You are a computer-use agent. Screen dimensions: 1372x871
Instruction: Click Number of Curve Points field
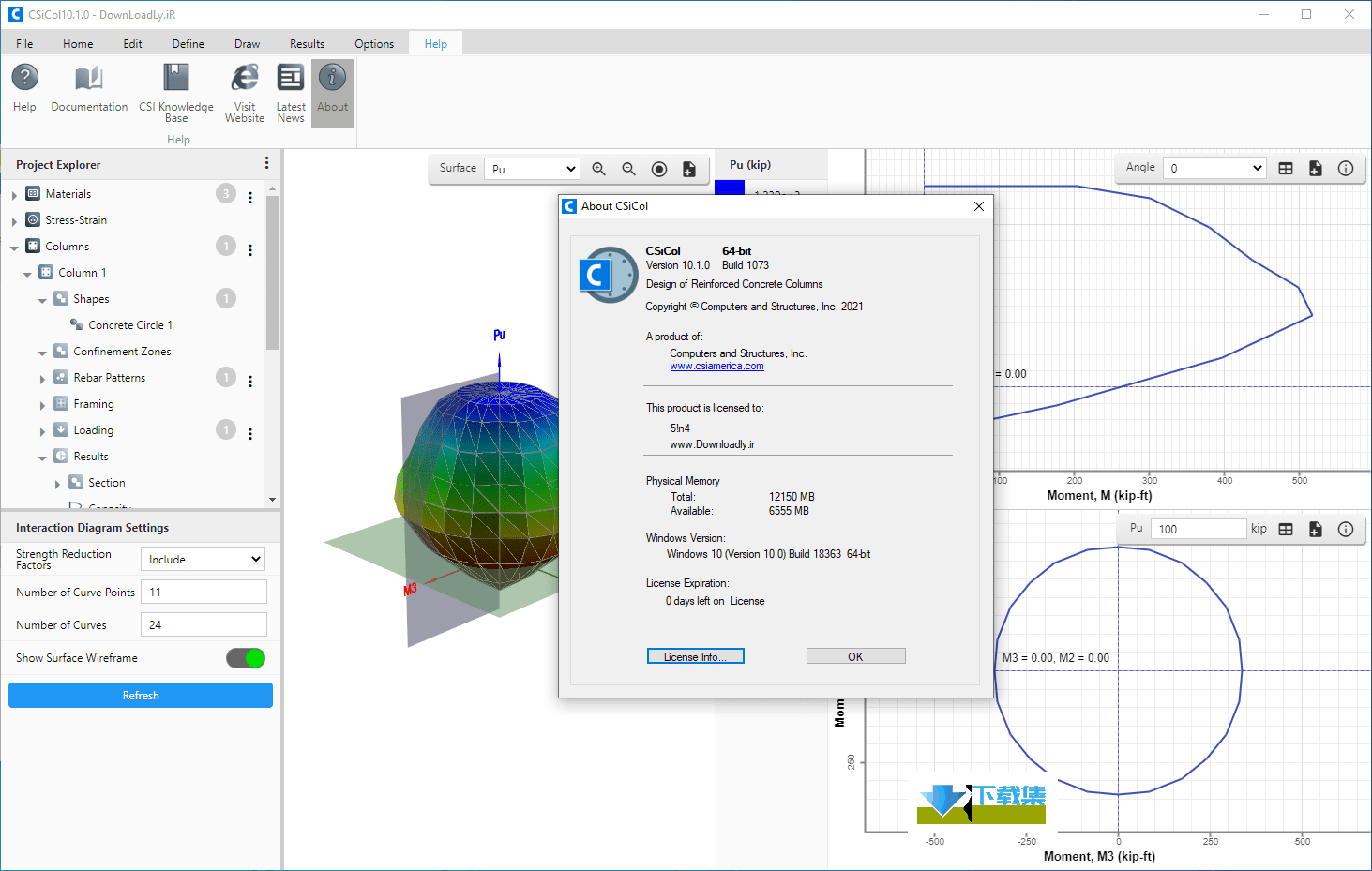pyautogui.click(x=204, y=592)
